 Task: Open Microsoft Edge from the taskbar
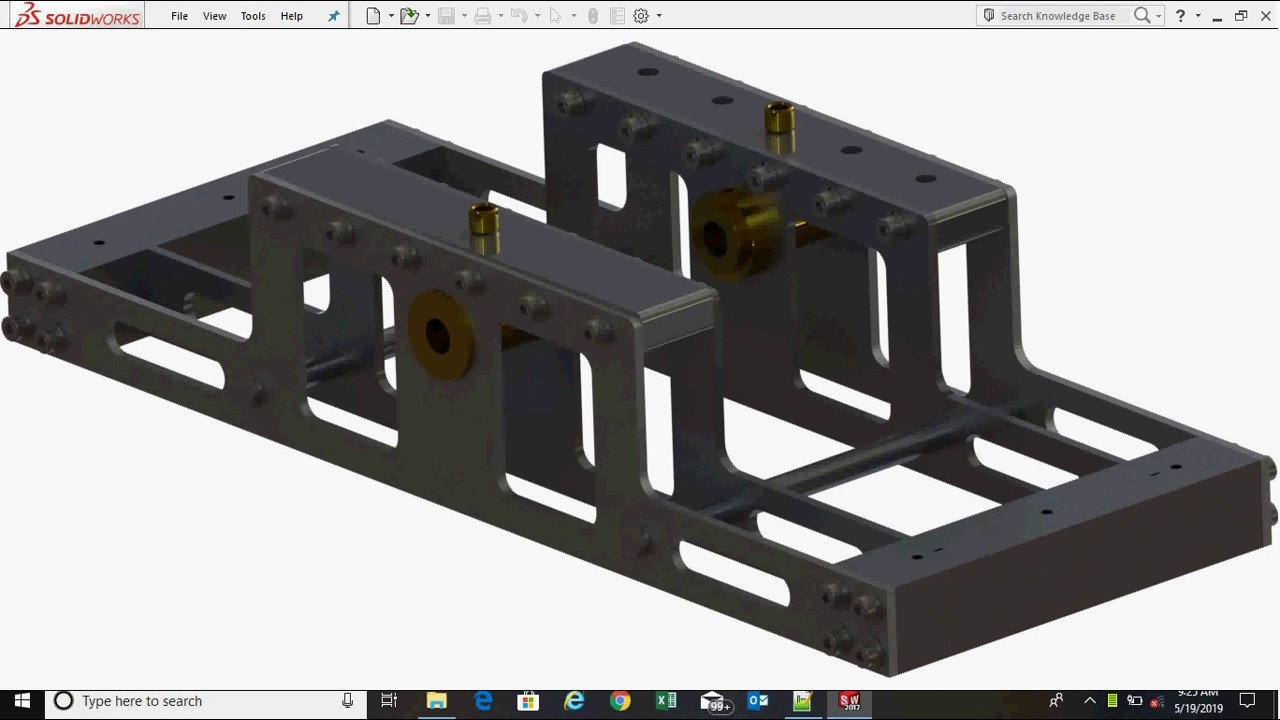point(483,701)
